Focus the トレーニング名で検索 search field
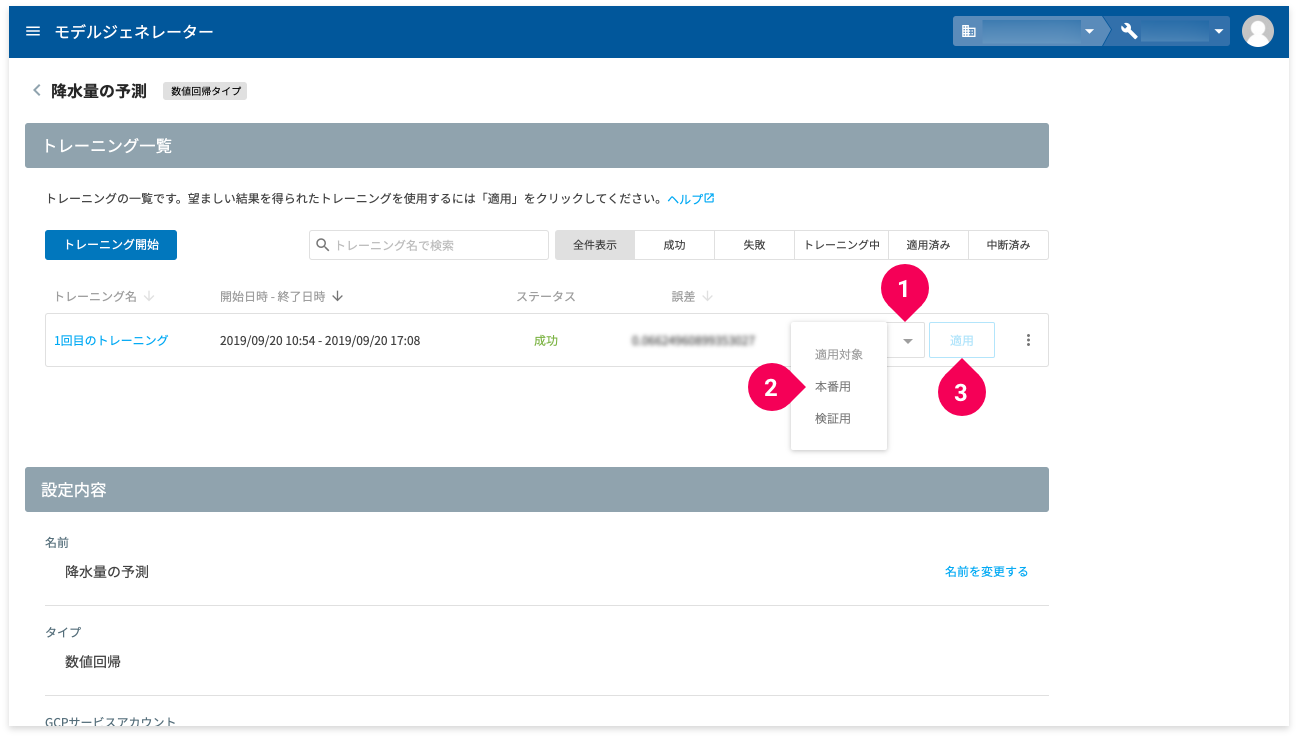This screenshot has width=1298, height=738. [429, 245]
